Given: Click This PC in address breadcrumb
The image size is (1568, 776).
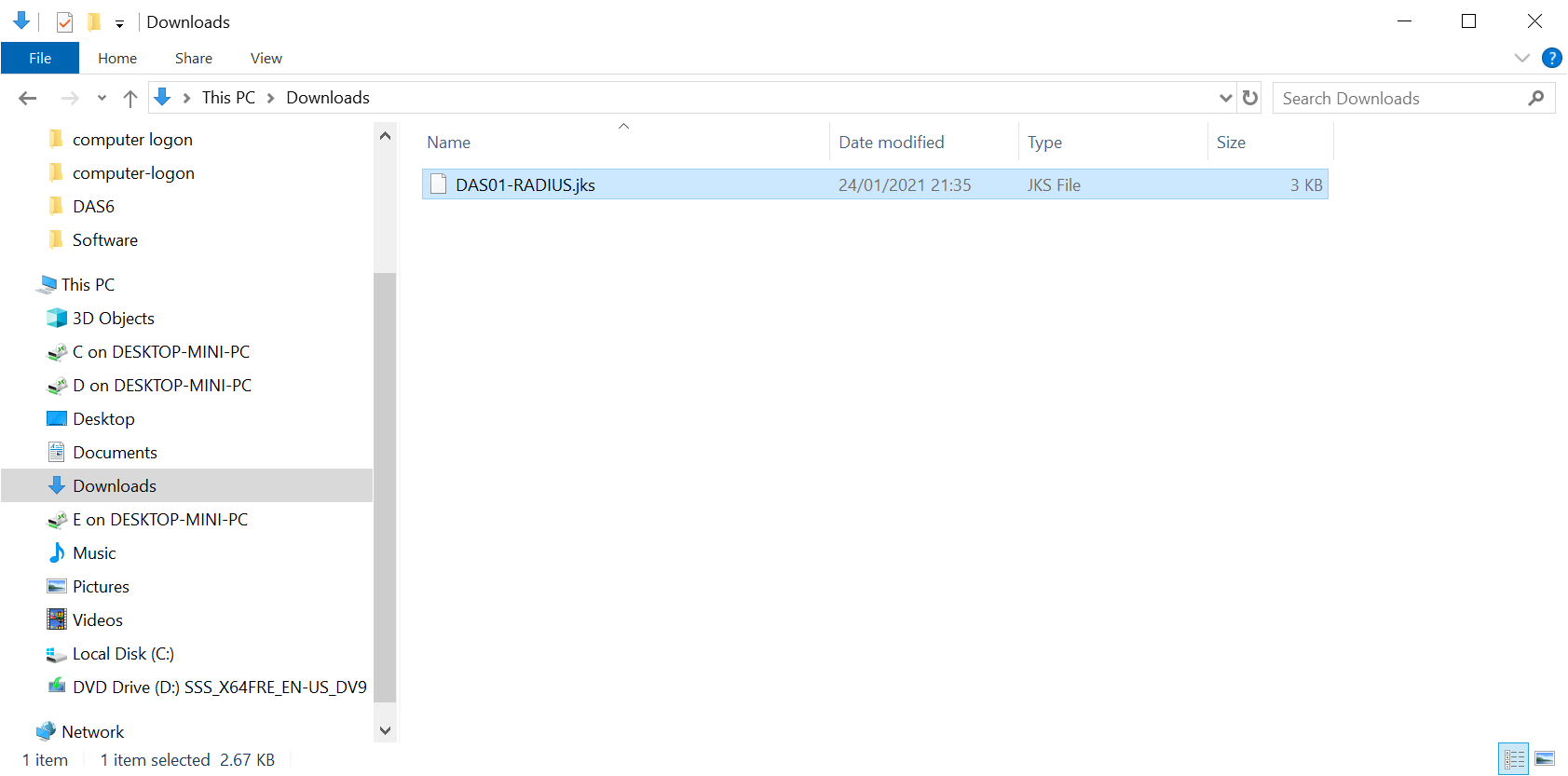Looking at the screenshot, I should point(228,98).
